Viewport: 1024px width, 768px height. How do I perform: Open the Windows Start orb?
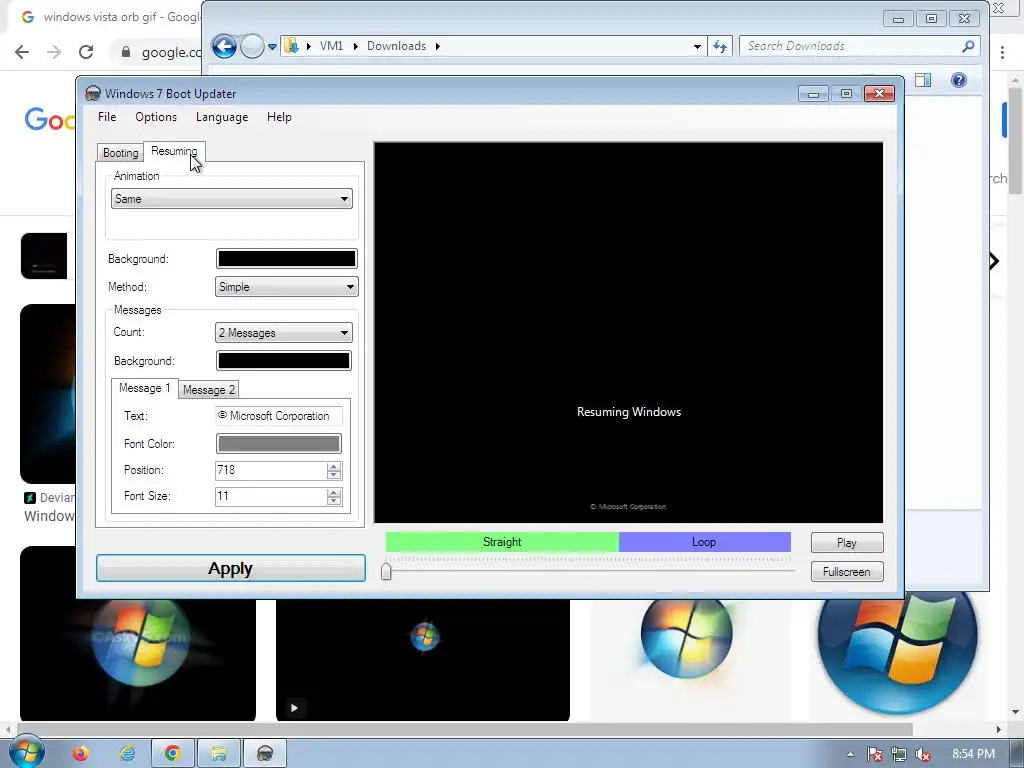point(25,752)
